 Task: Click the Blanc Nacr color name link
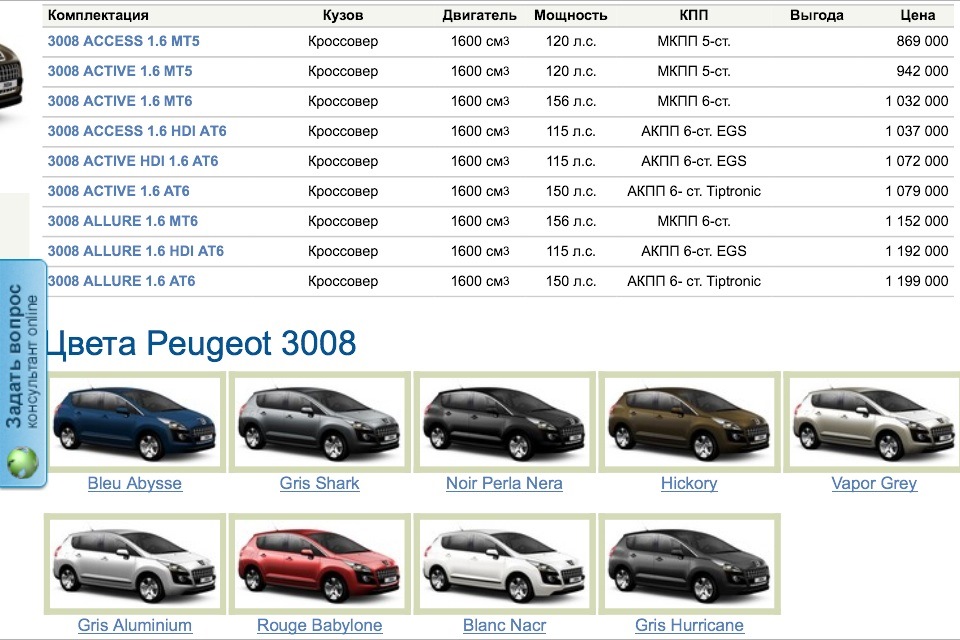point(504,625)
